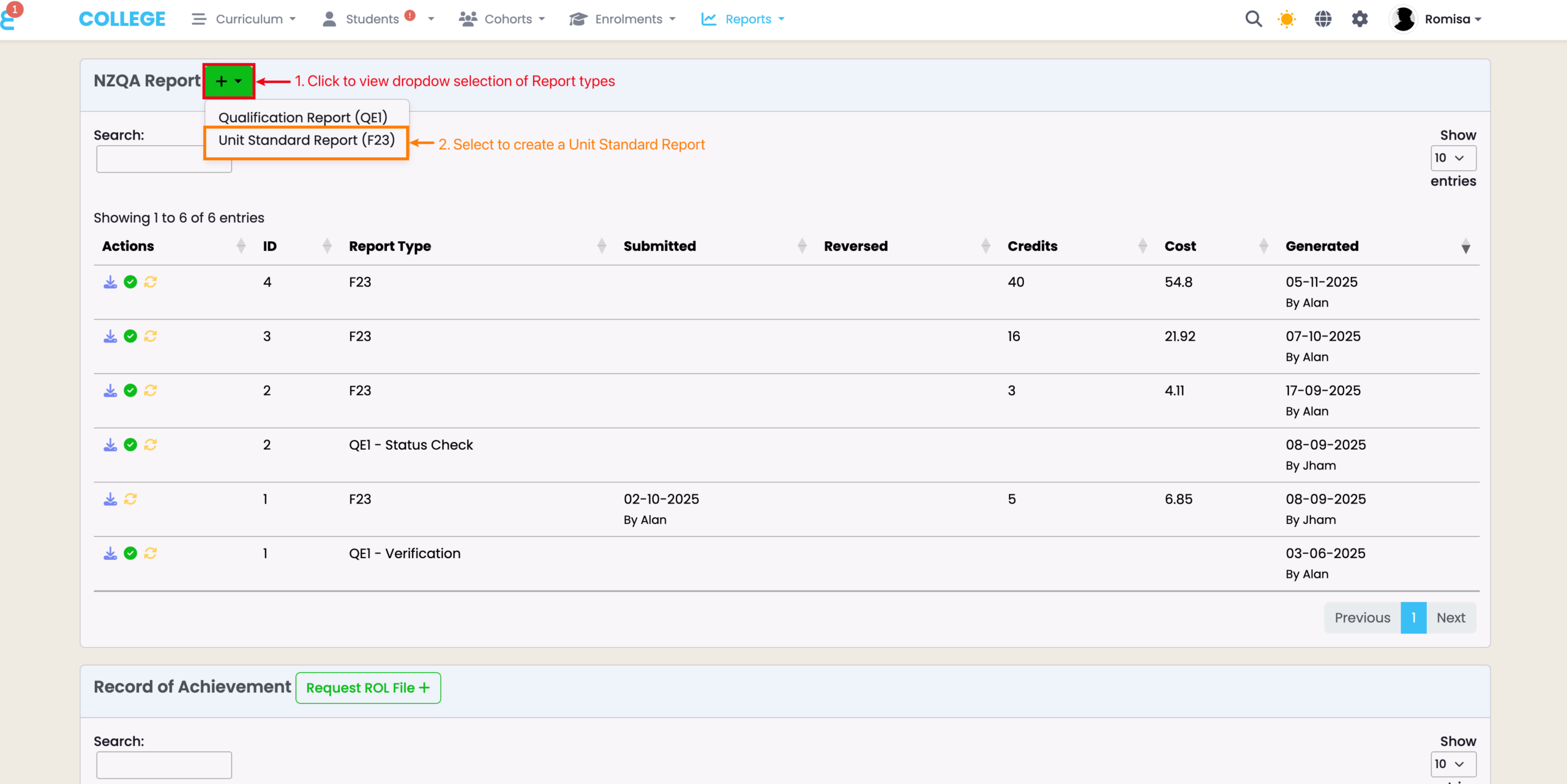The height and width of the screenshot is (784, 1567).
Task: Toggle the sun light/dark theme icon
Action: [1287, 19]
